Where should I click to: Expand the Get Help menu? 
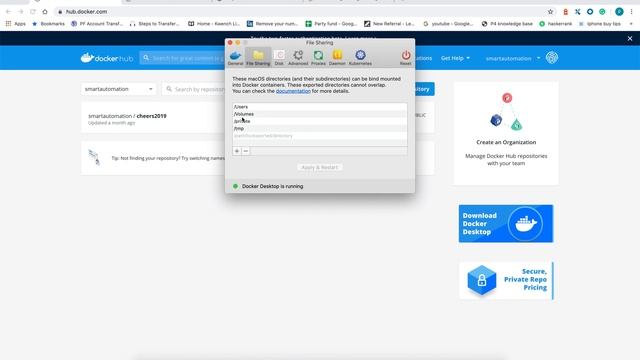(x=455, y=58)
